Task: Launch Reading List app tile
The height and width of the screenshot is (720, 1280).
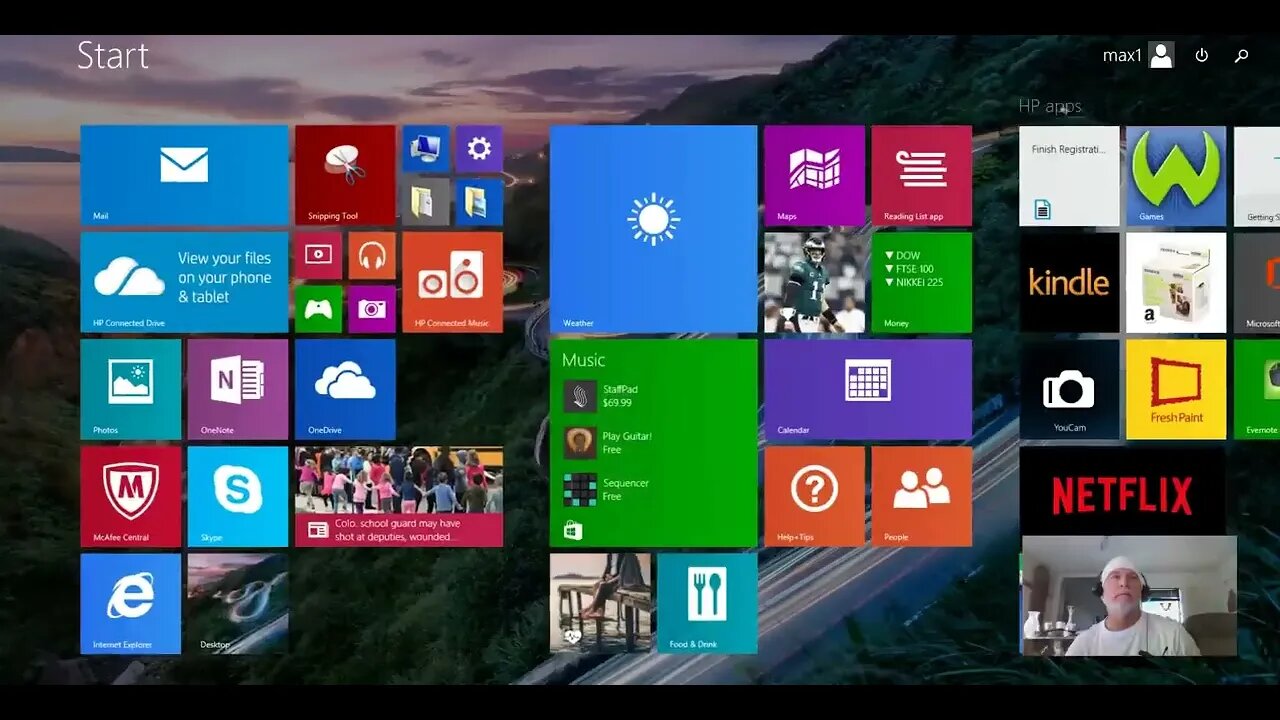Action: (x=921, y=175)
